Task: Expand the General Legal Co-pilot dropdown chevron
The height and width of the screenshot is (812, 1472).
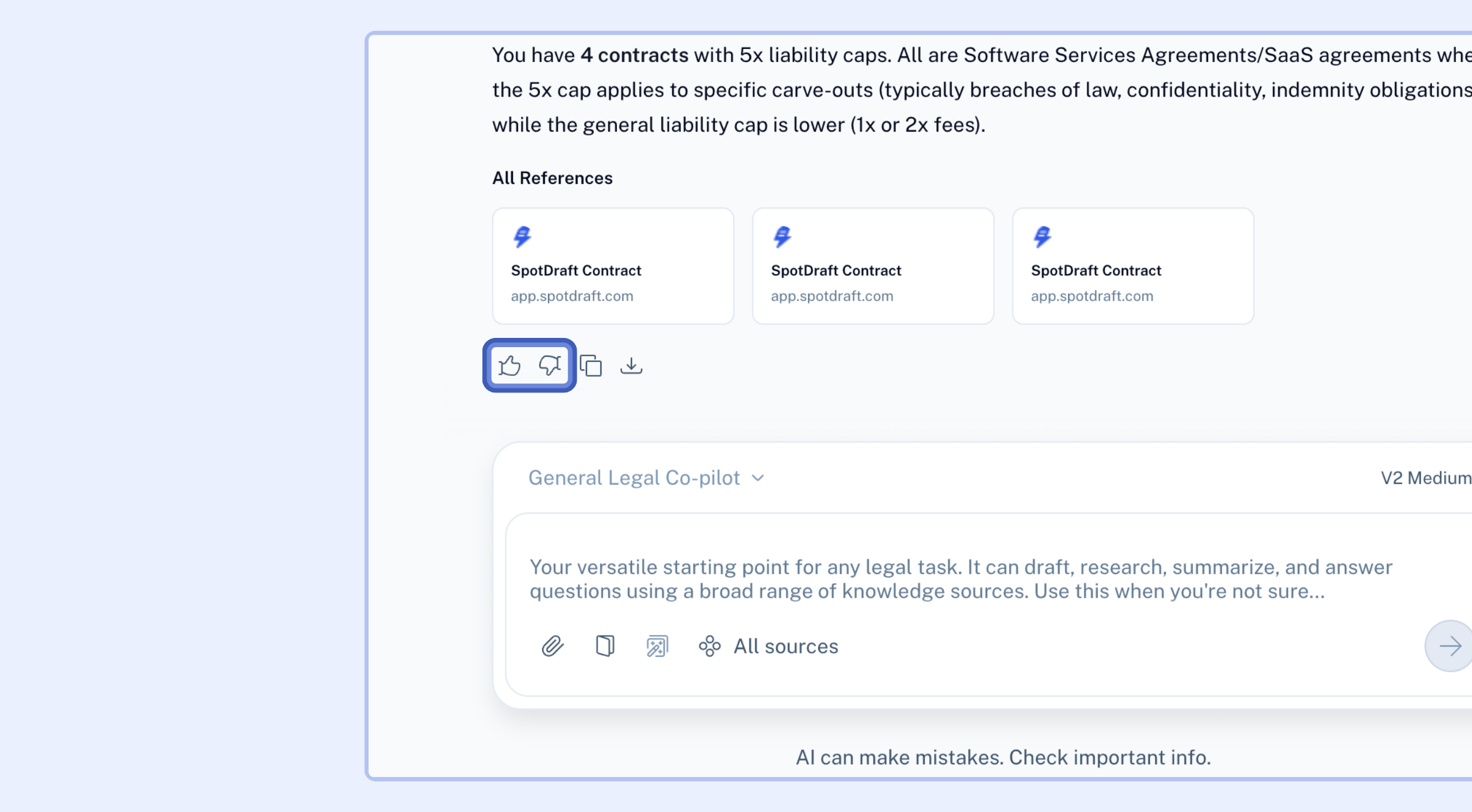Action: pyautogui.click(x=758, y=478)
